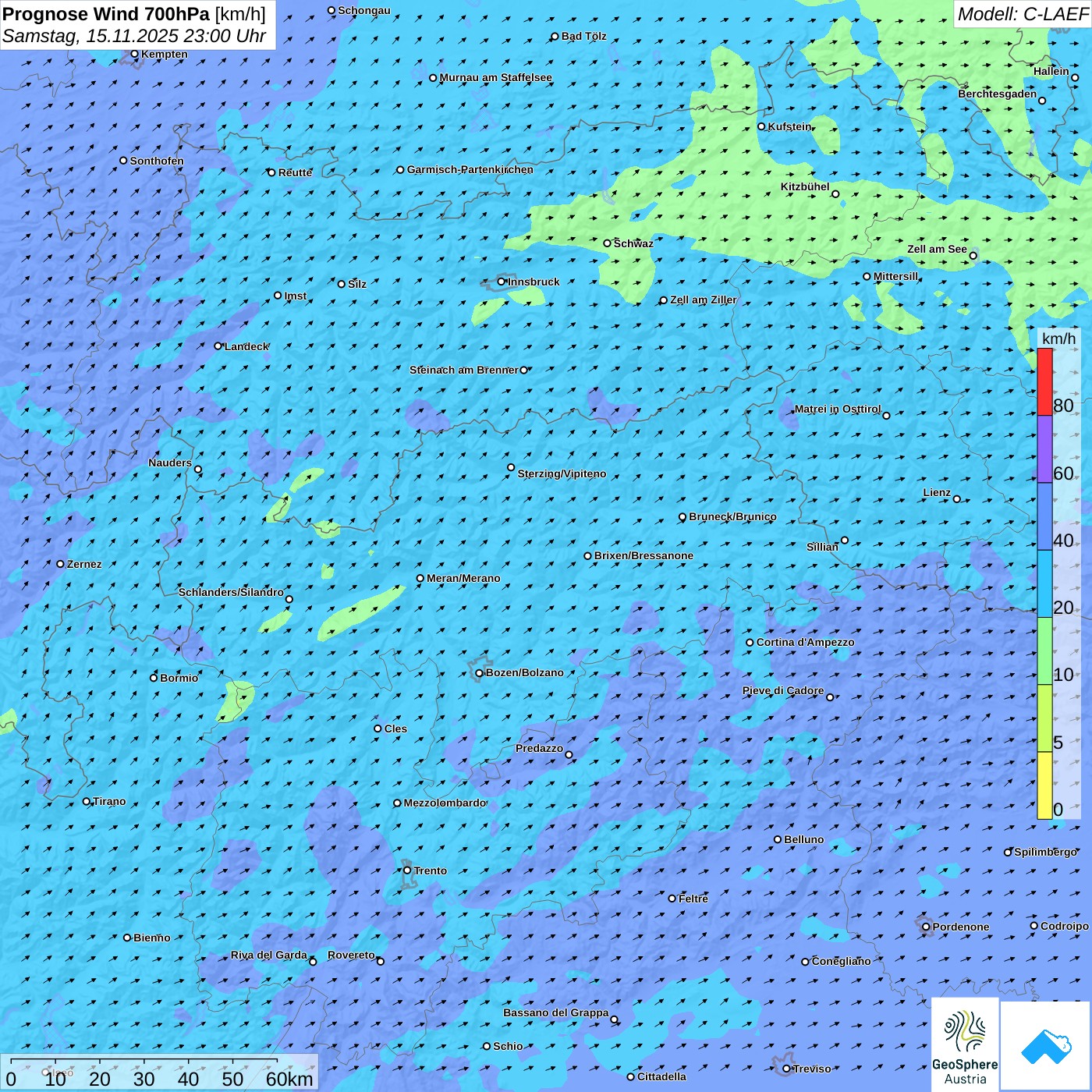Select the Matrei in Osttirol label

[x=838, y=409]
